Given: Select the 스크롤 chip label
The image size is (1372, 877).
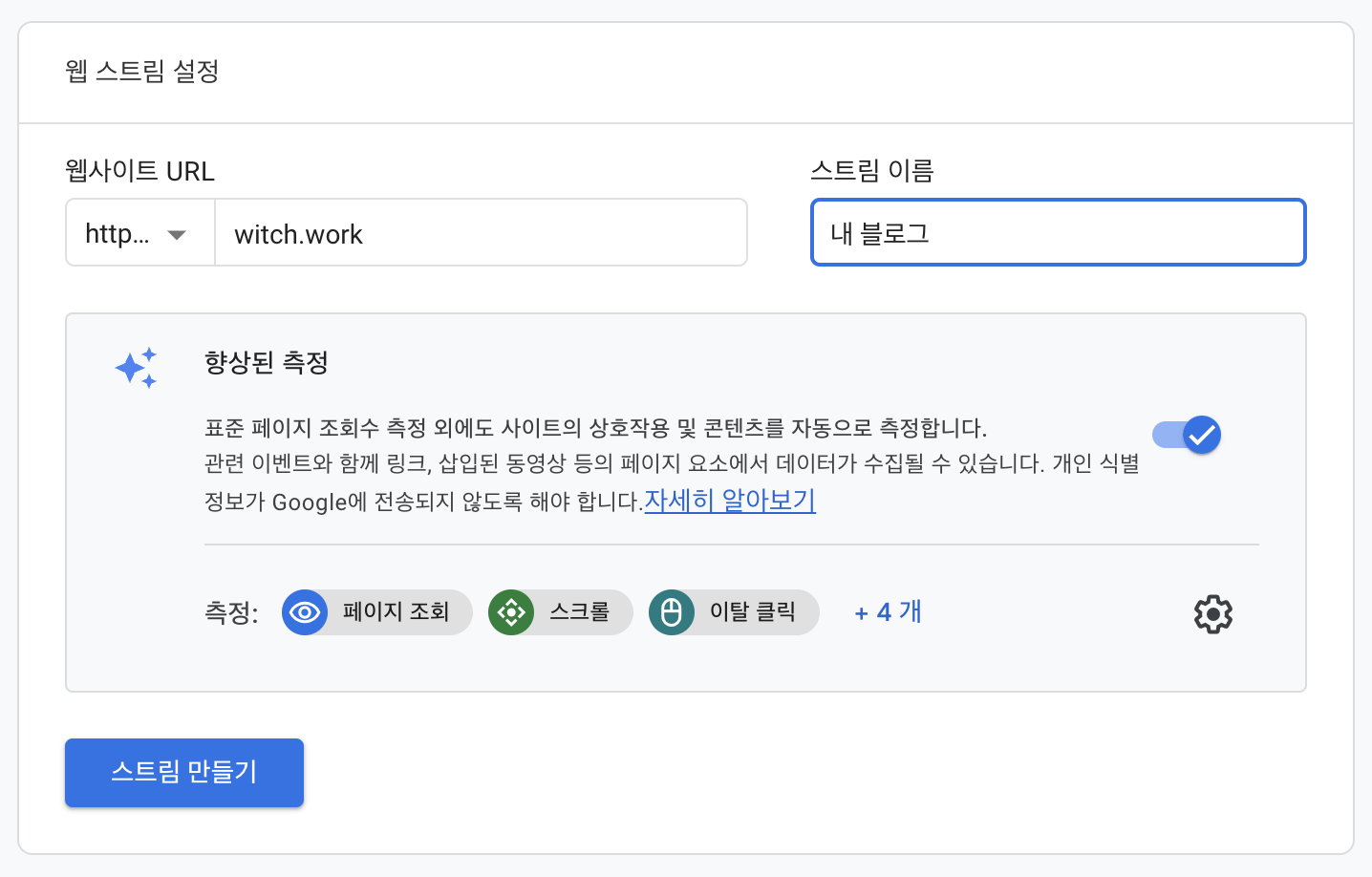Looking at the screenshot, I should [x=579, y=612].
